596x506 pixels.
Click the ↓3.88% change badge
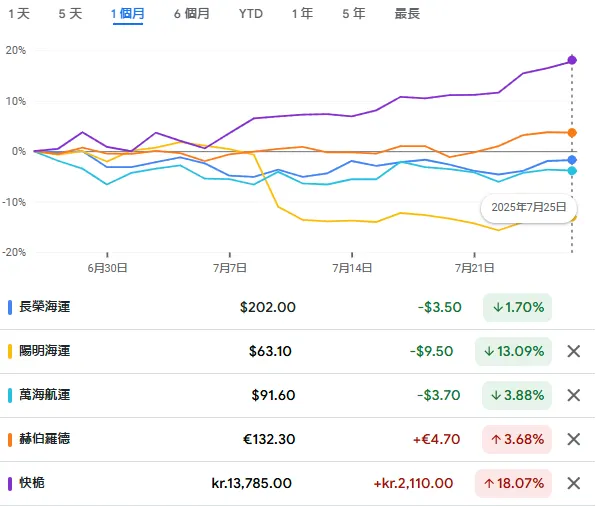tap(517, 395)
